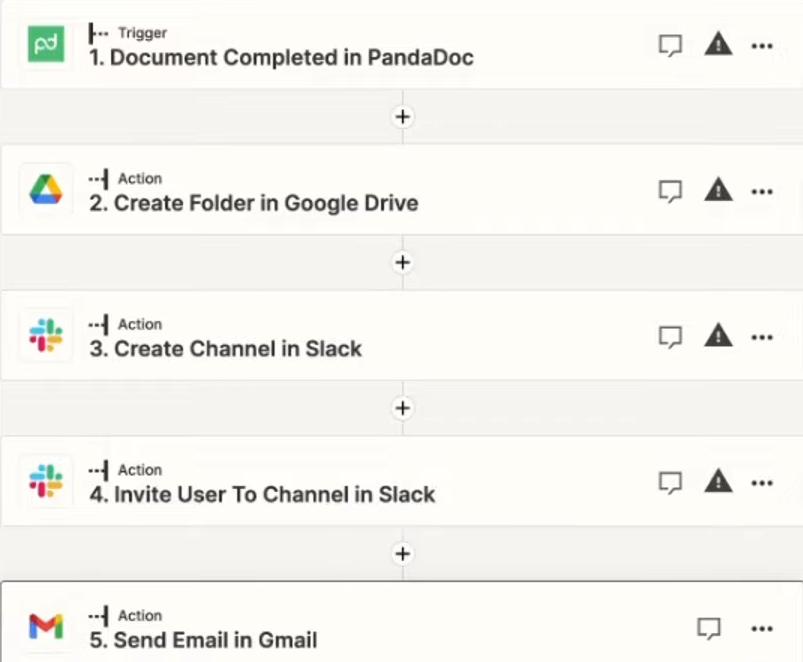Click the Trigger label on step 1
Image resolution: width=803 pixels, height=662 pixels.
[142, 33]
